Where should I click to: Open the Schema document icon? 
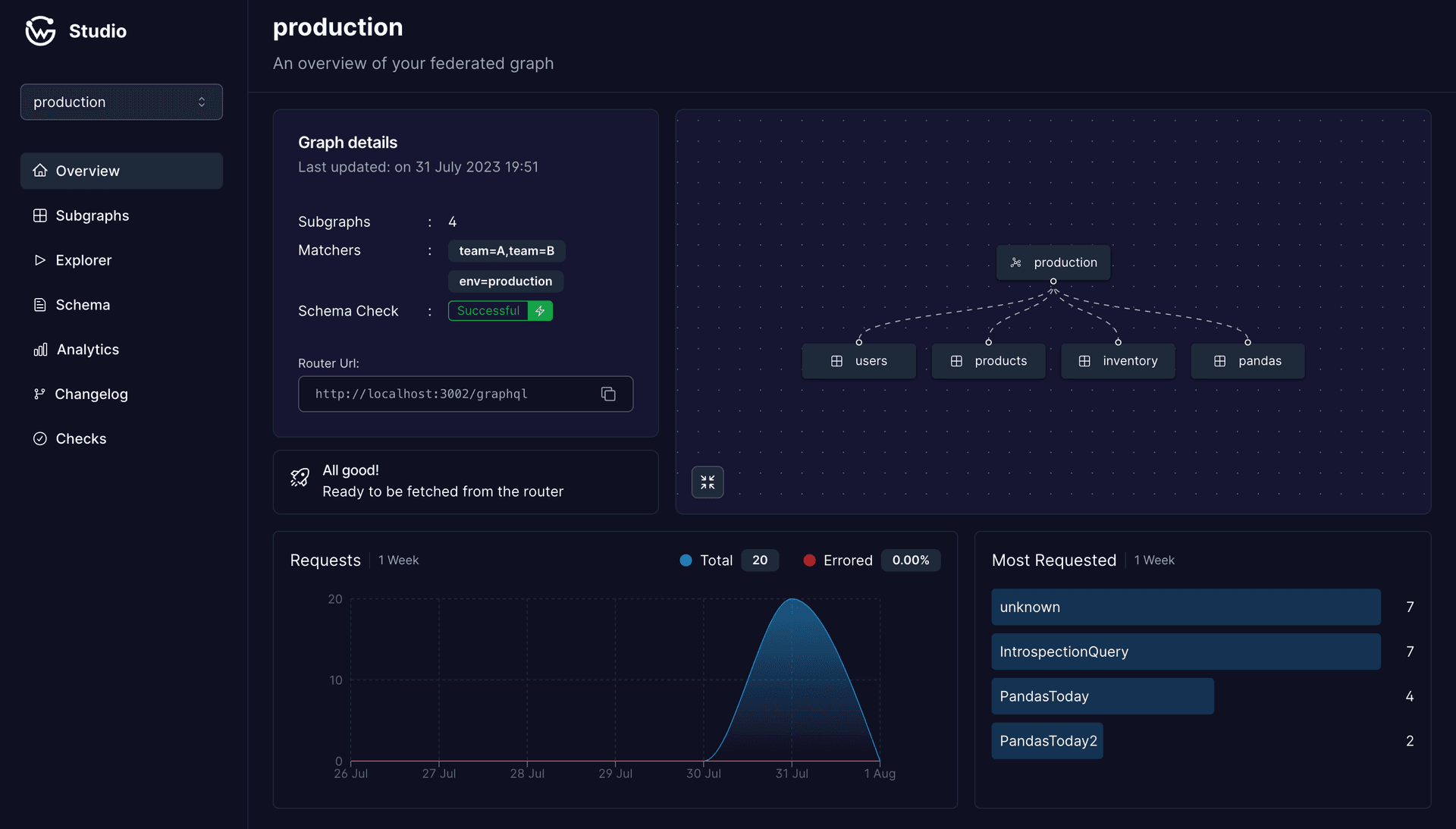click(40, 304)
